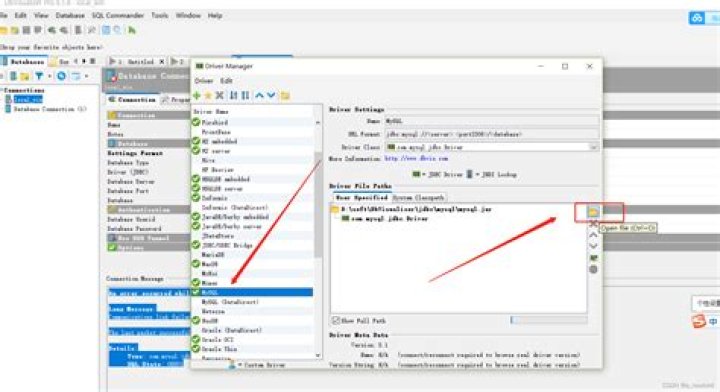The image size is (720, 392).
Task: Click the blue circular refresh icon in Databases panel
Action: point(61,76)
